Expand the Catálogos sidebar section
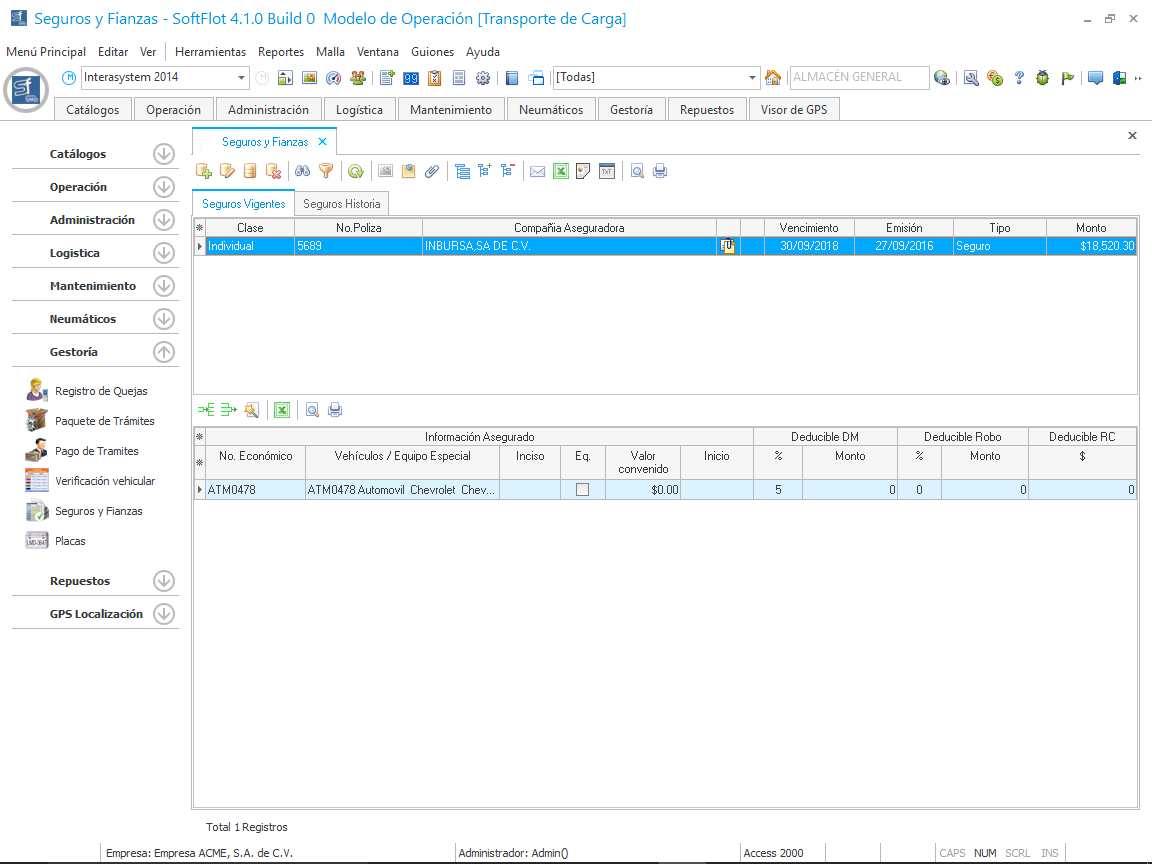The height and width of the screenshot is (864, 1152). (x=164, y=154)
